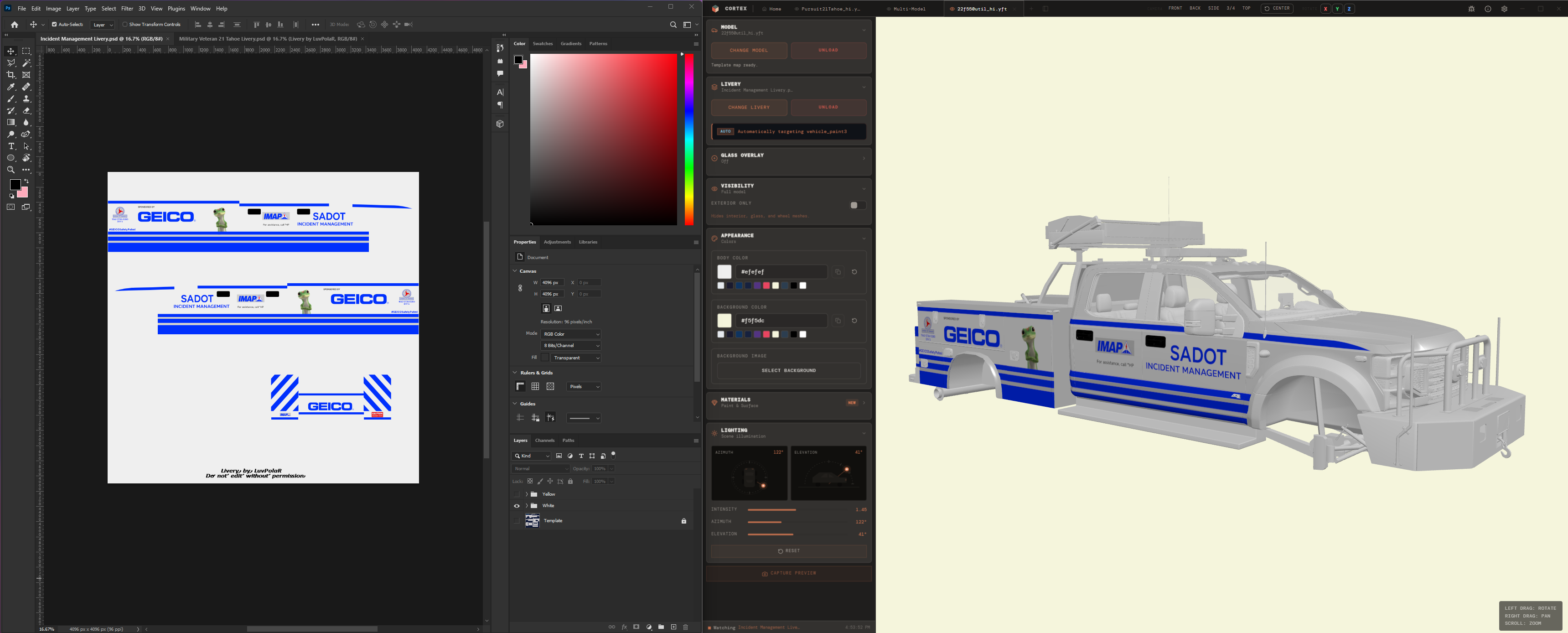Click the body color swatch #efefef
The height and width of the screenshot is (633, 1568).
click(724, 271)
